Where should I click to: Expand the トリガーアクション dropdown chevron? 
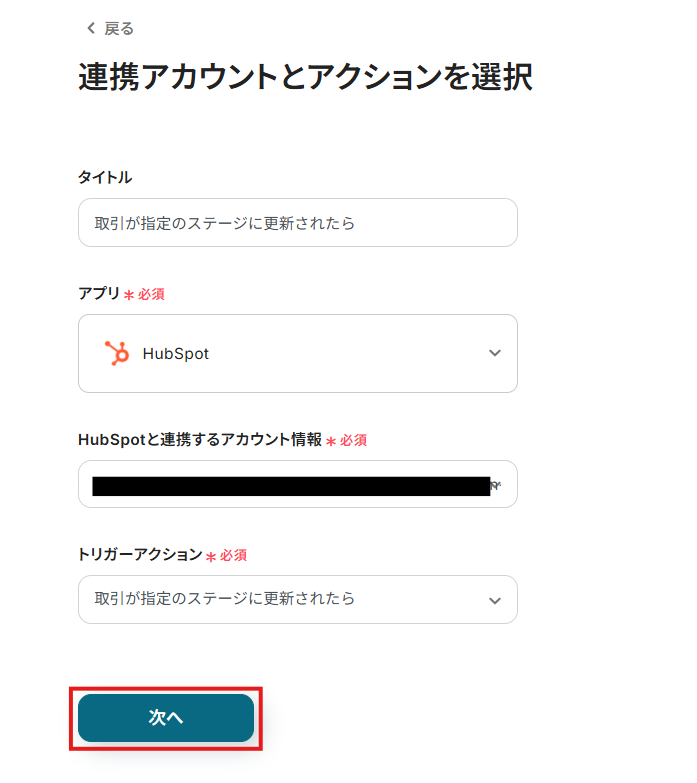pos(494,600)
